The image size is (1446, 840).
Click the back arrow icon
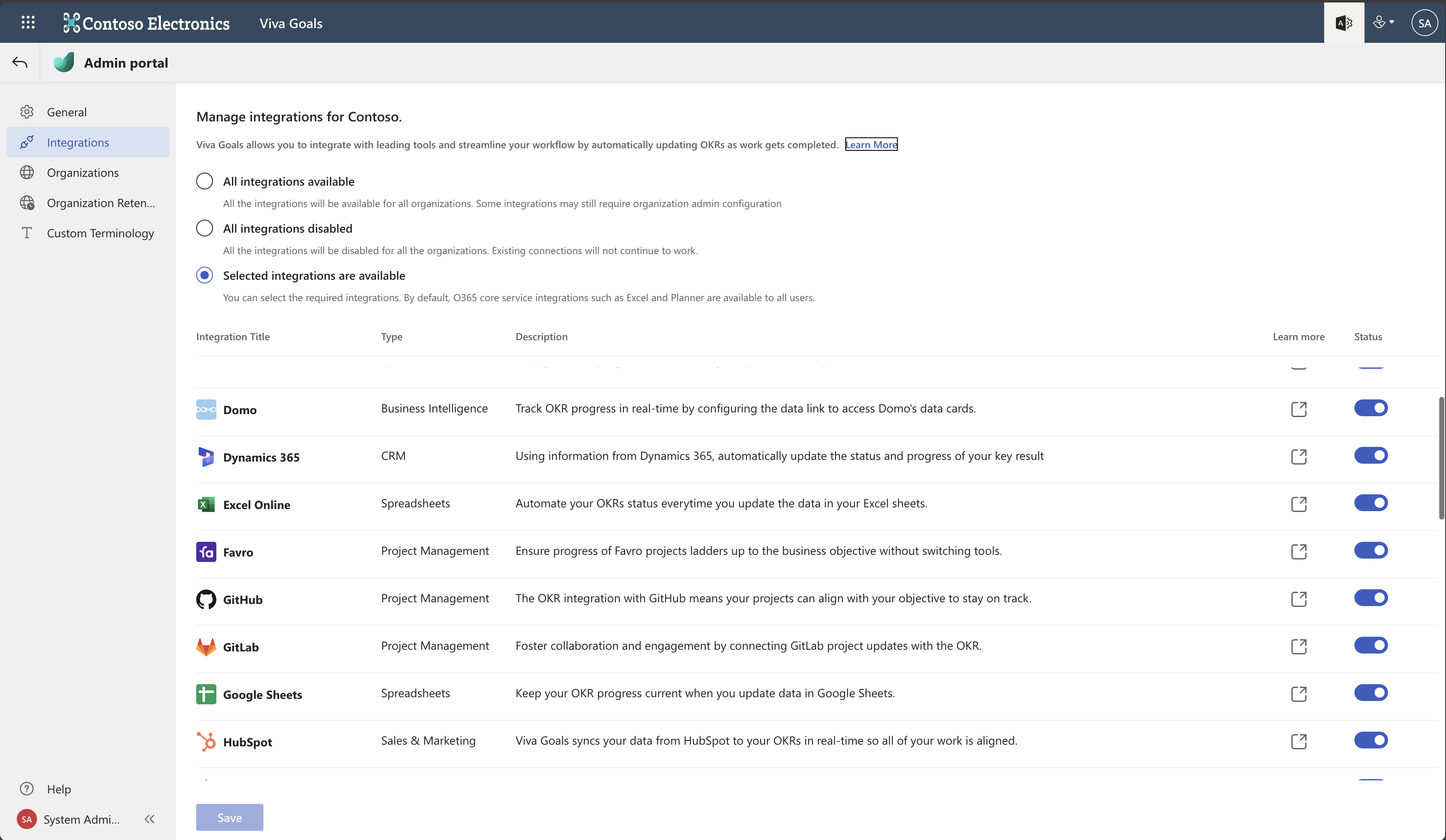point(20,63)
